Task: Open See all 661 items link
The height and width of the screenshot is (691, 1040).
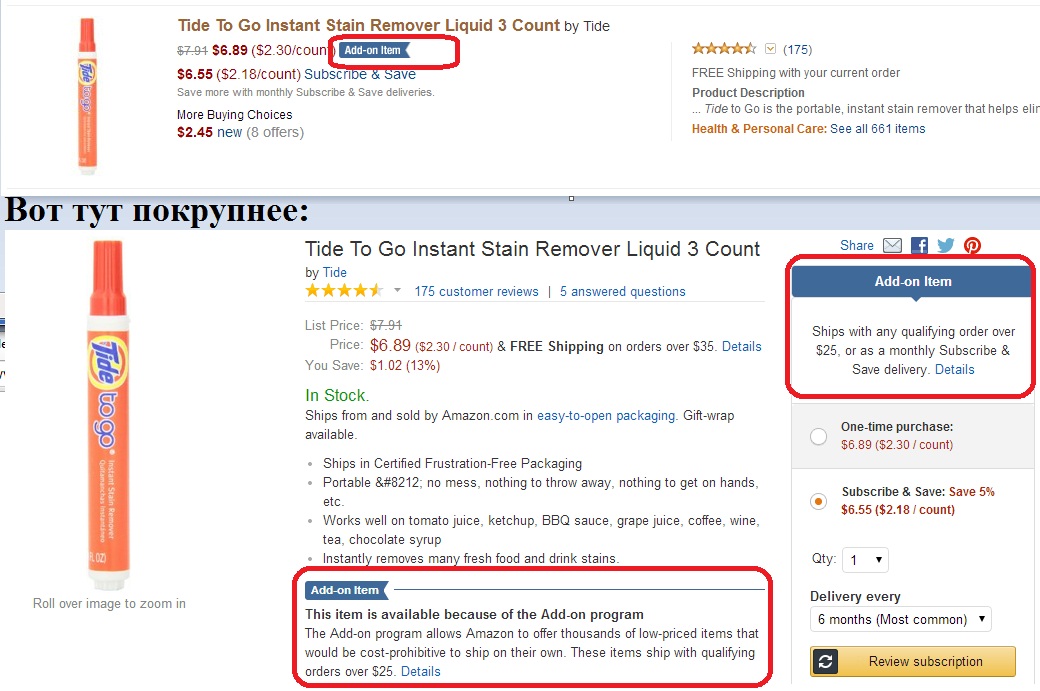Action: point(877,129)
